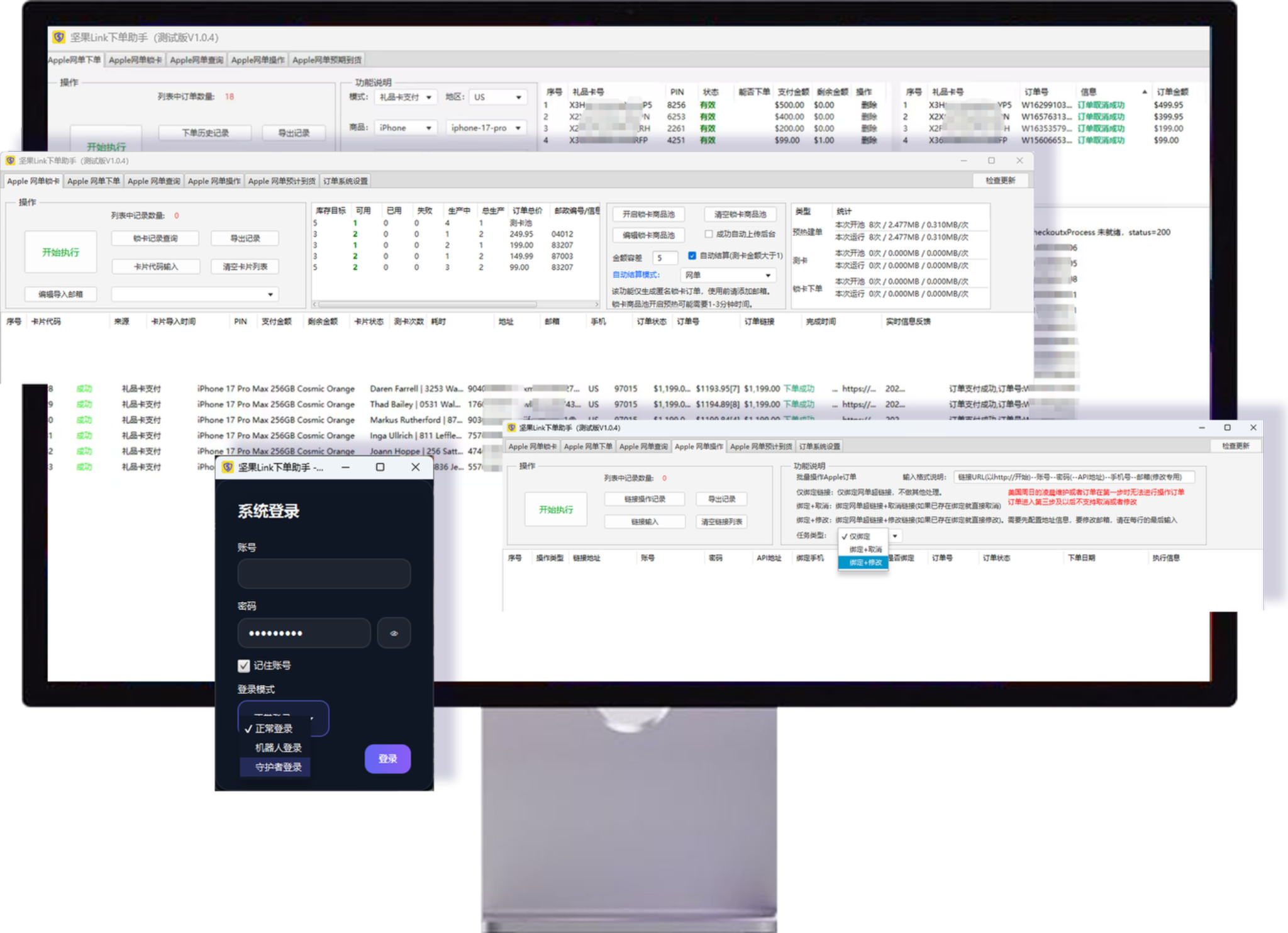The height and width of the screenshot is (933, 1288).
Task: Uncheck 自动结算(测卡金额大于1) checkbox
Action: click(x=692, y=255)
